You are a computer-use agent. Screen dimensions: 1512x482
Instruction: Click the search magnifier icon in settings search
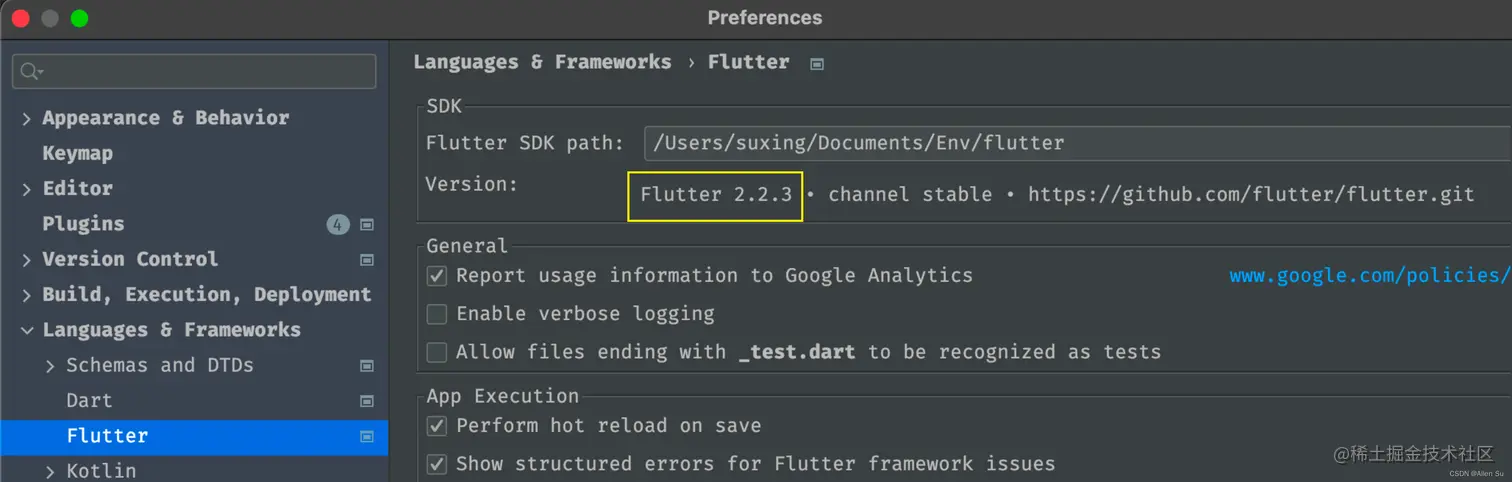click(32, 71)
